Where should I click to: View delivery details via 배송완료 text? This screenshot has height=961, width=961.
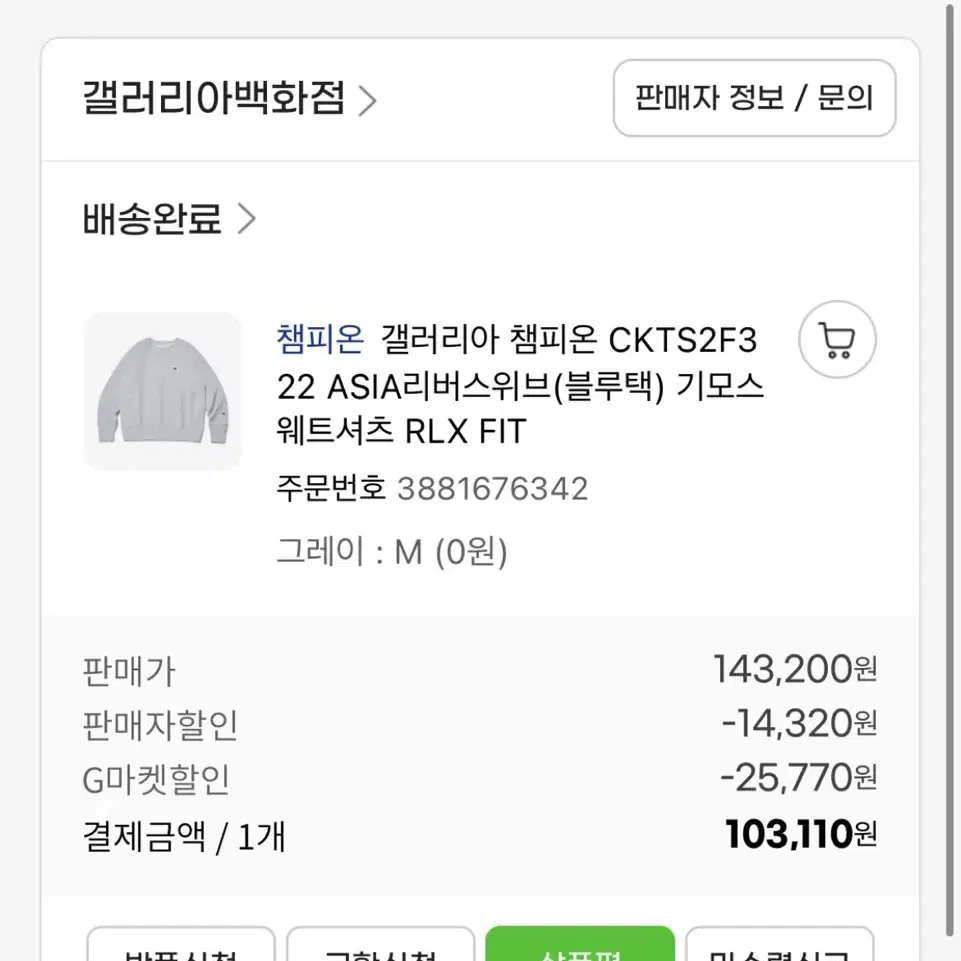coord(152,219)
